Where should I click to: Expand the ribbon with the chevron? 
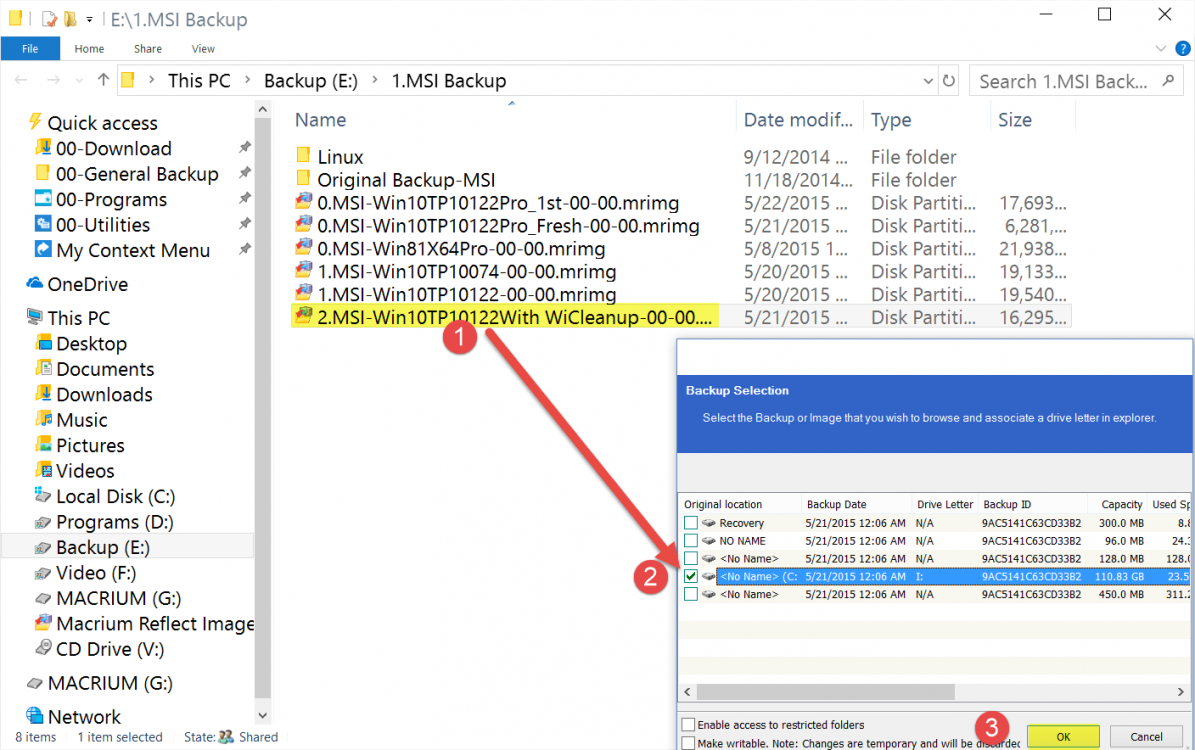1161,49
